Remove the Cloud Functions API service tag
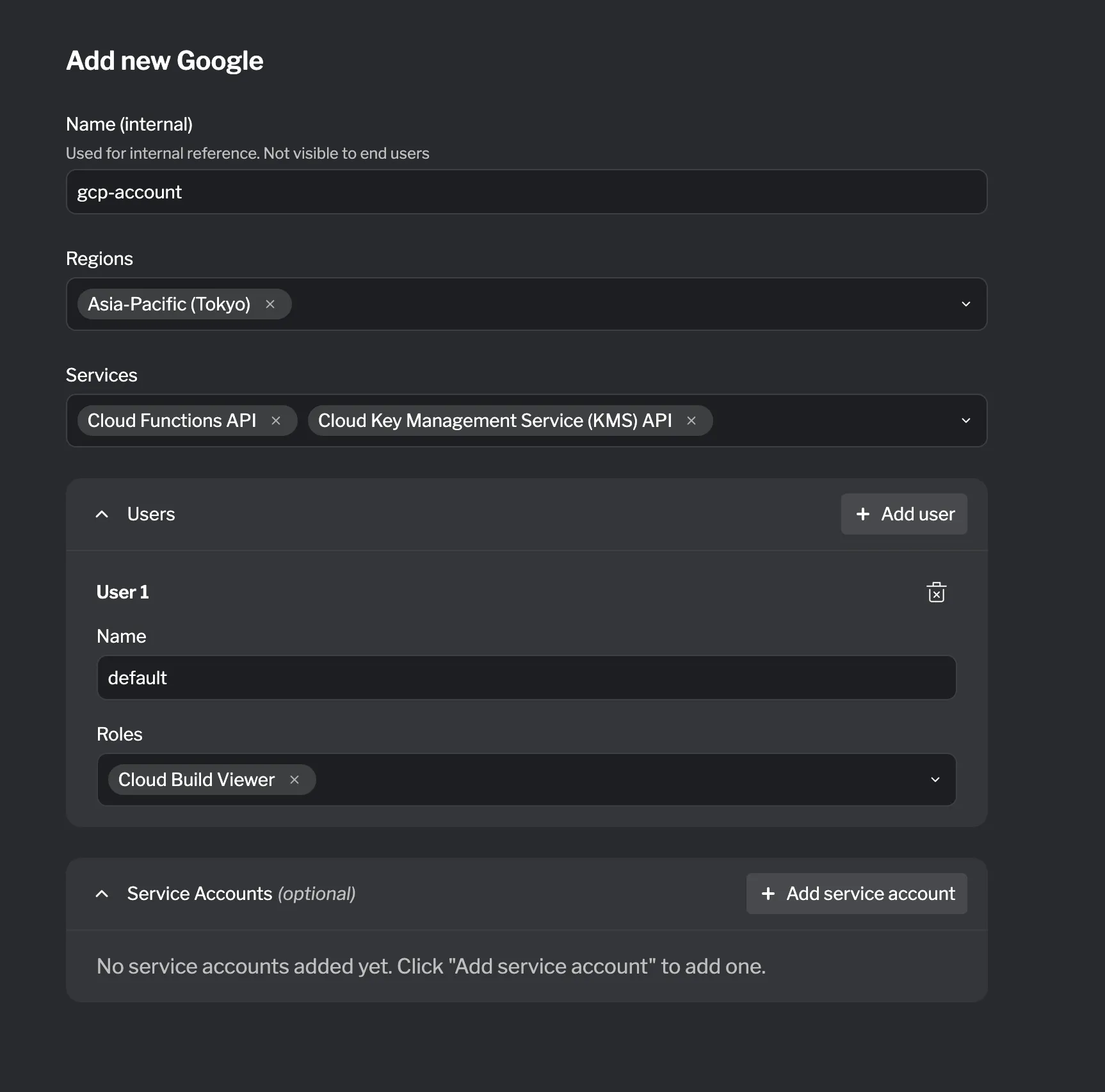1105x1092 pixels. click(x=276, y=421)
